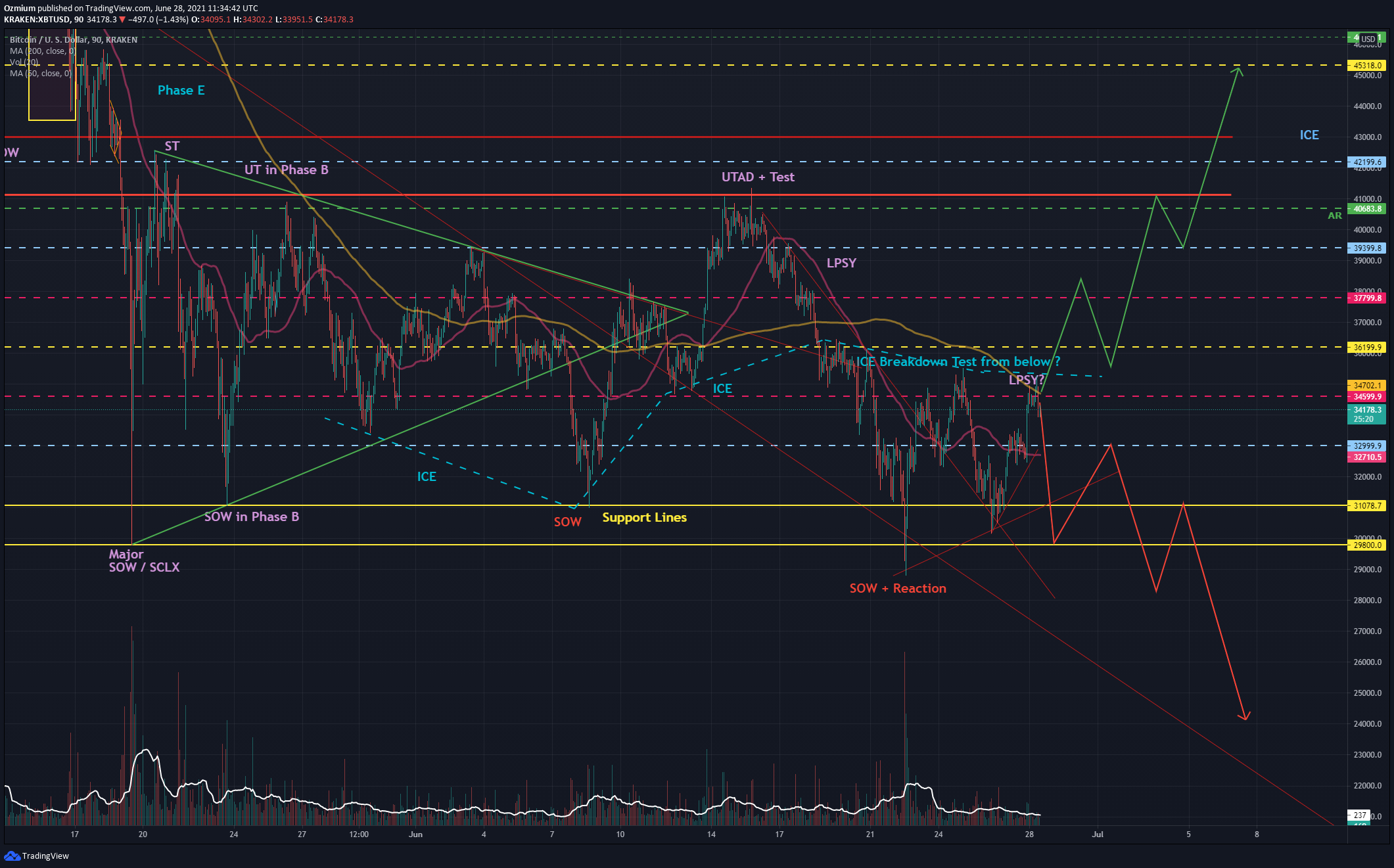Select the blue 32999.9 price label

pos(1366,445)
